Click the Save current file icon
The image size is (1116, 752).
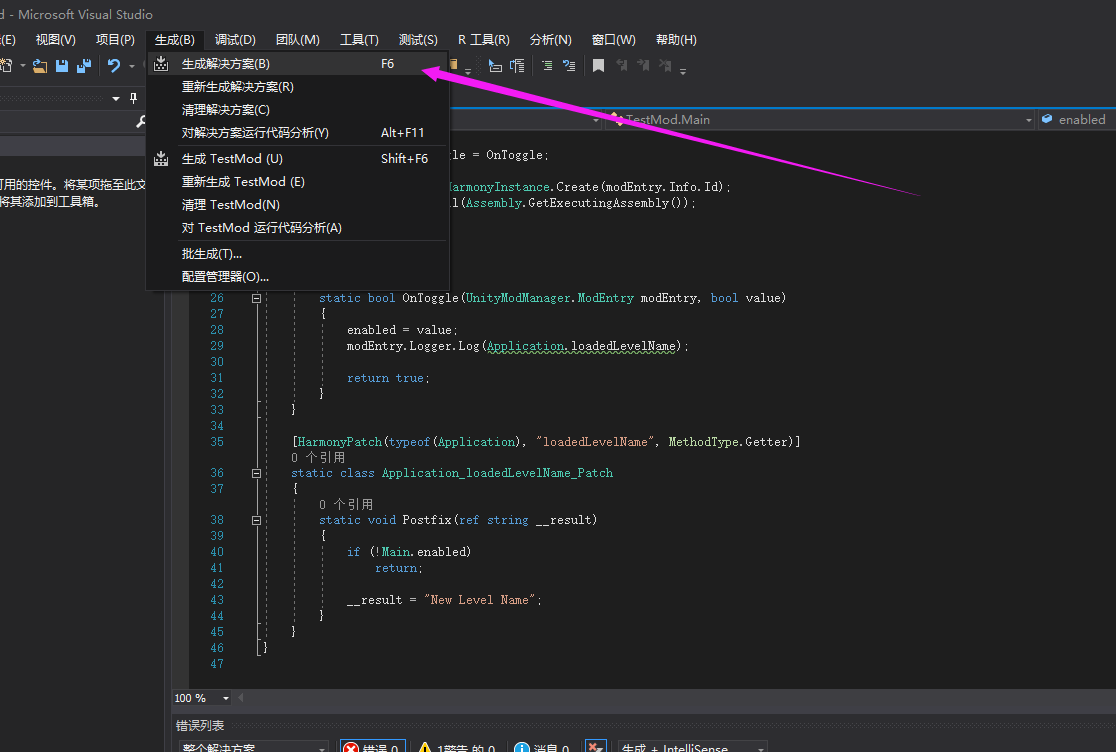coord(60,64)
